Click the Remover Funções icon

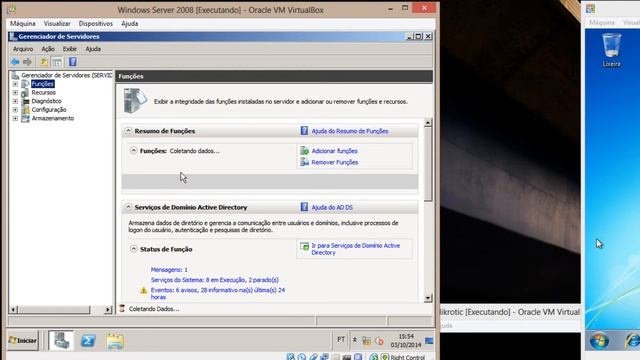click(304, 162)
